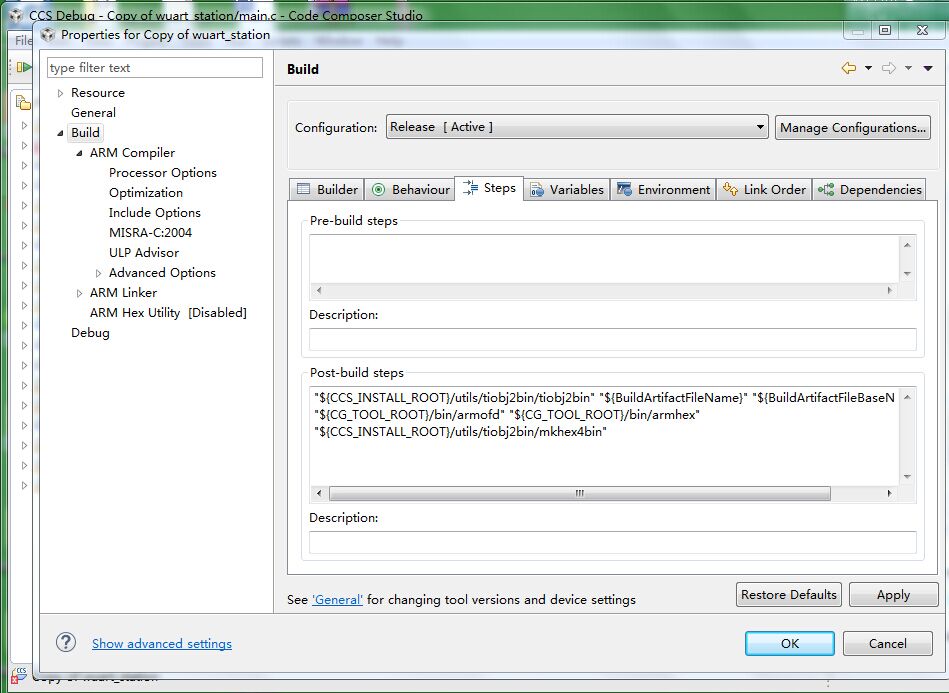
Task: Select ARM Hex Utility [Disabled] item
Action: 168,313
